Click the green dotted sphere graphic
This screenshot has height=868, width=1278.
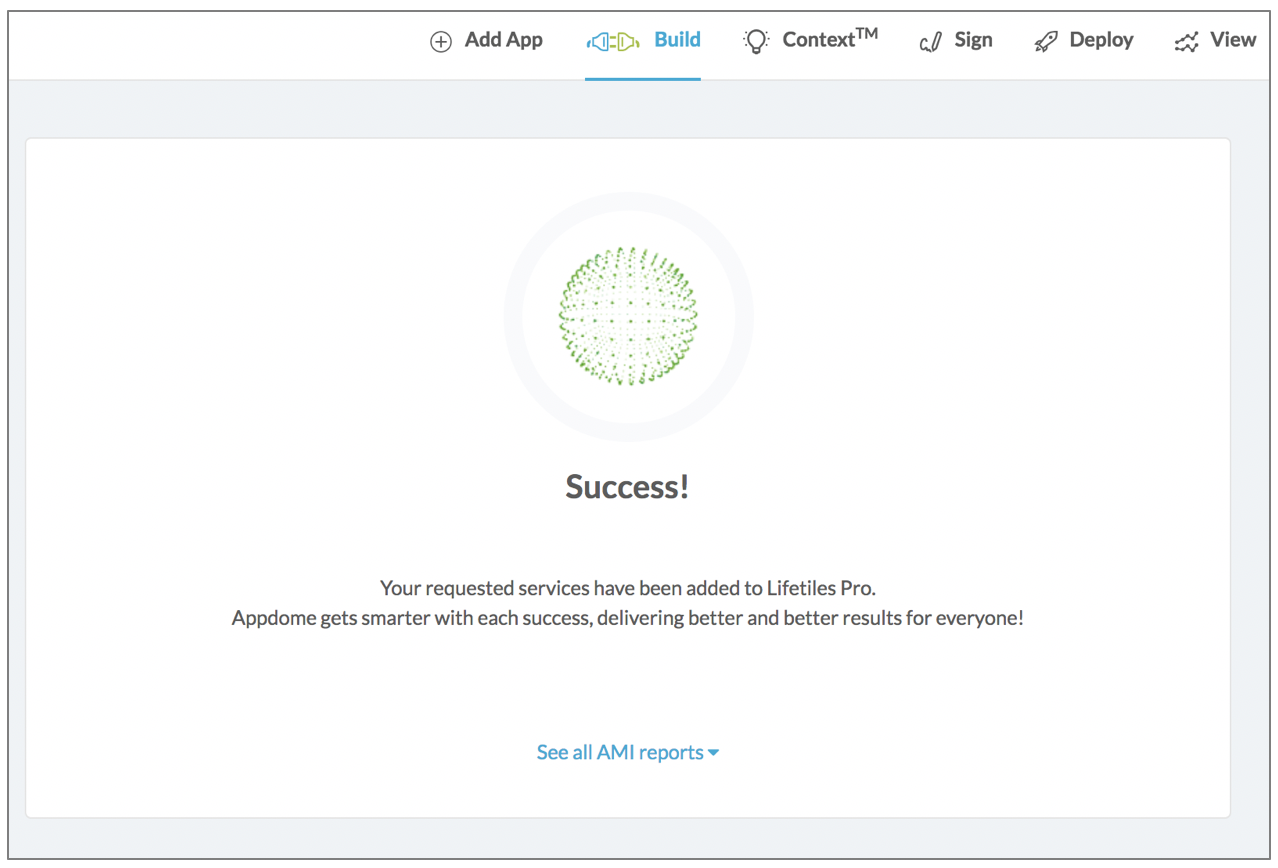pyautogui.click(x=628, y=316)
